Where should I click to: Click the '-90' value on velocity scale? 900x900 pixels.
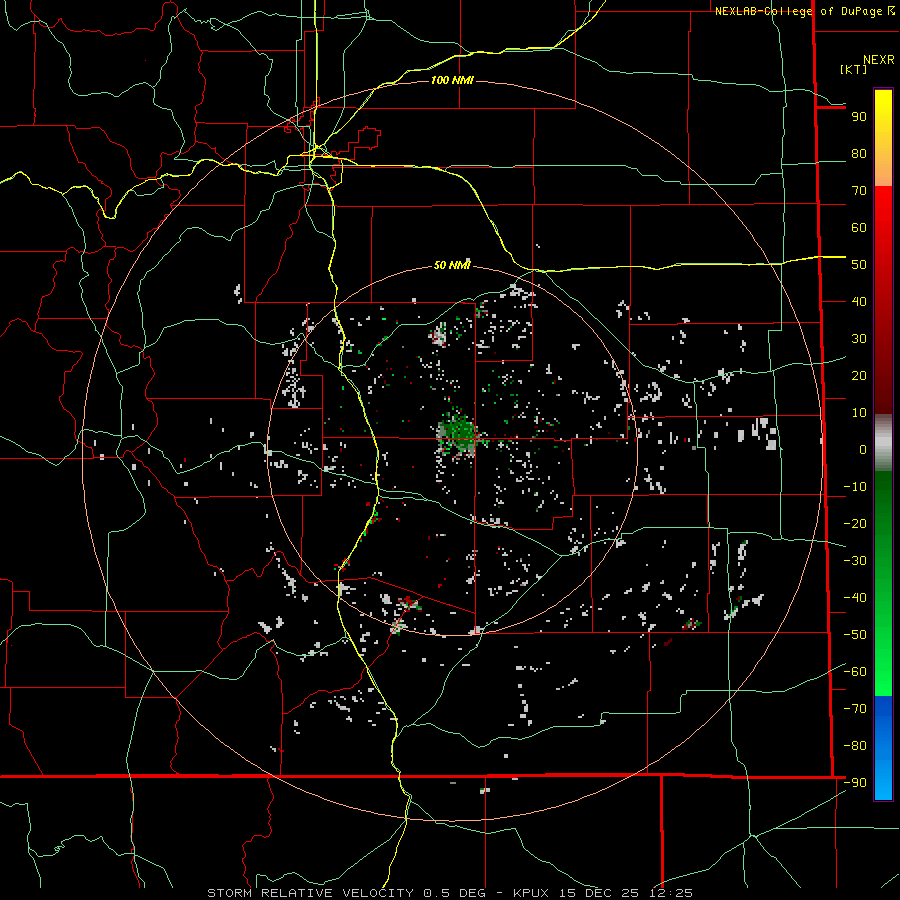click(x=855, y=783)
